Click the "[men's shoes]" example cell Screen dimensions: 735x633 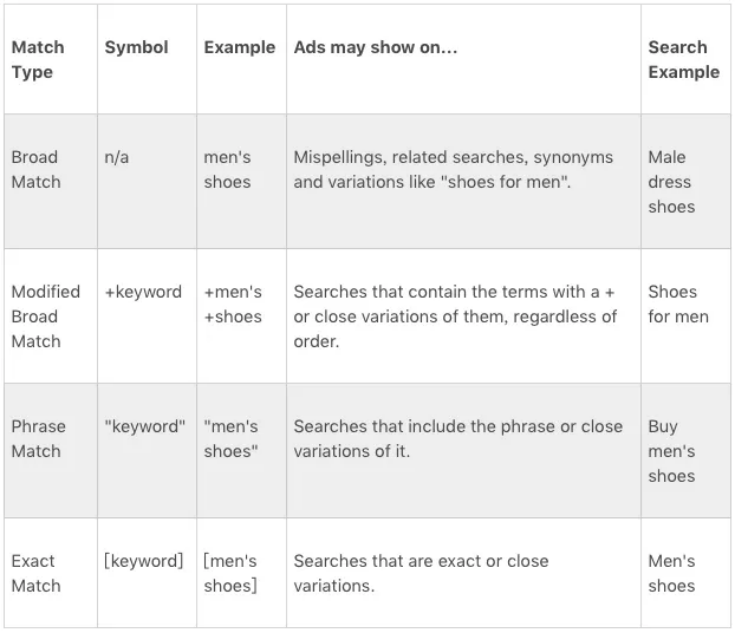tap(231, 573)
